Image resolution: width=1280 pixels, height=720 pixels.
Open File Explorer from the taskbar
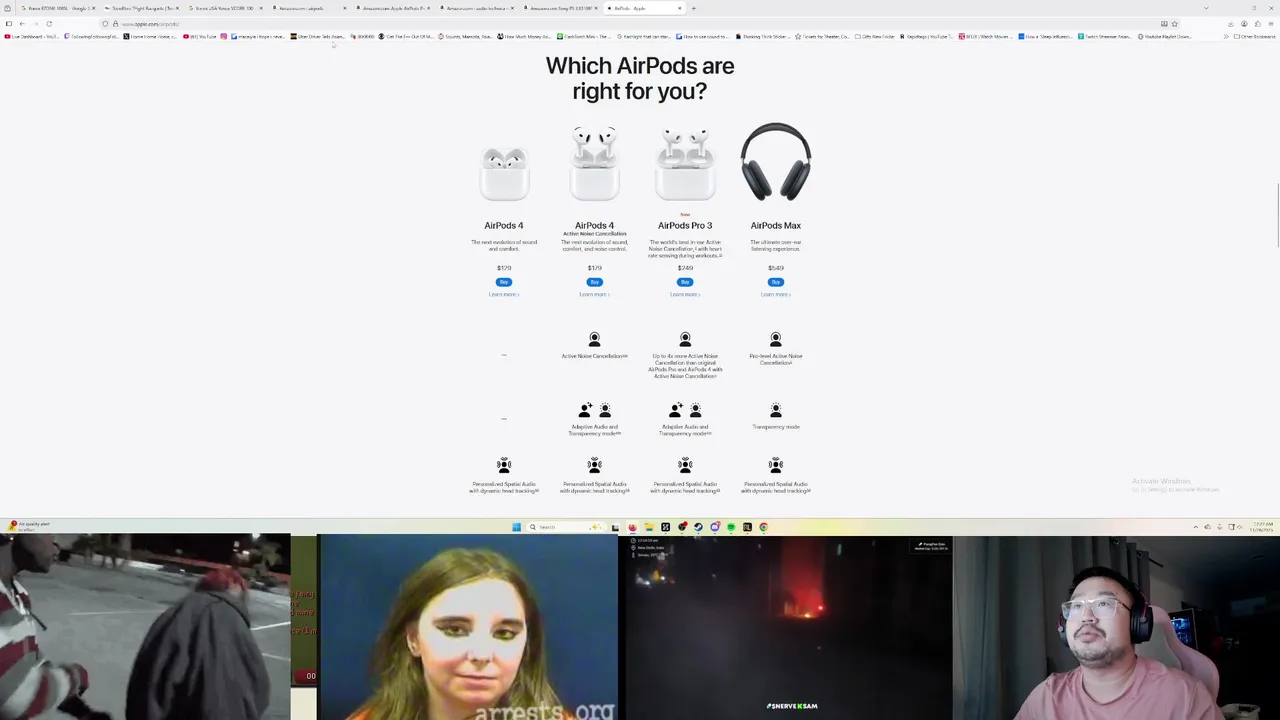coord(649,527)
